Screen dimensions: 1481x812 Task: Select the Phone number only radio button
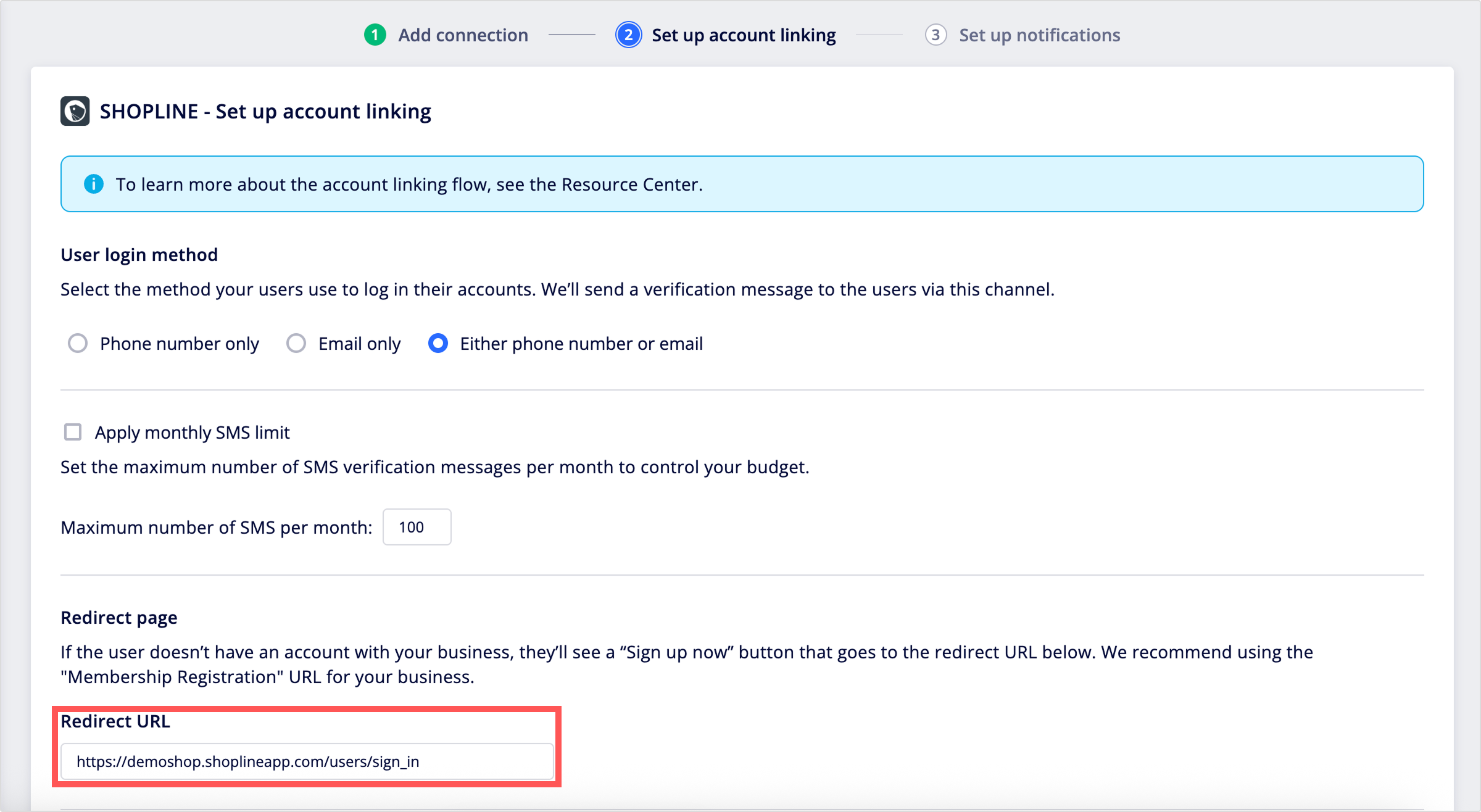78,343
